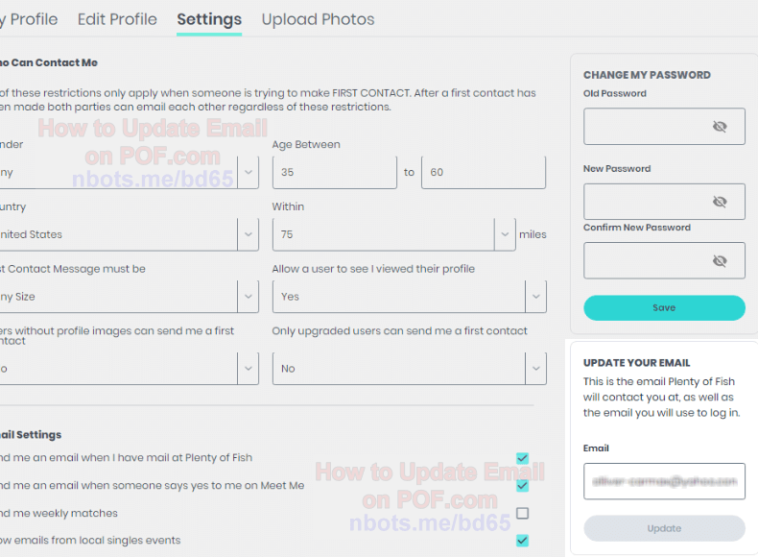Reveal the New Password field text

[719, 202]
